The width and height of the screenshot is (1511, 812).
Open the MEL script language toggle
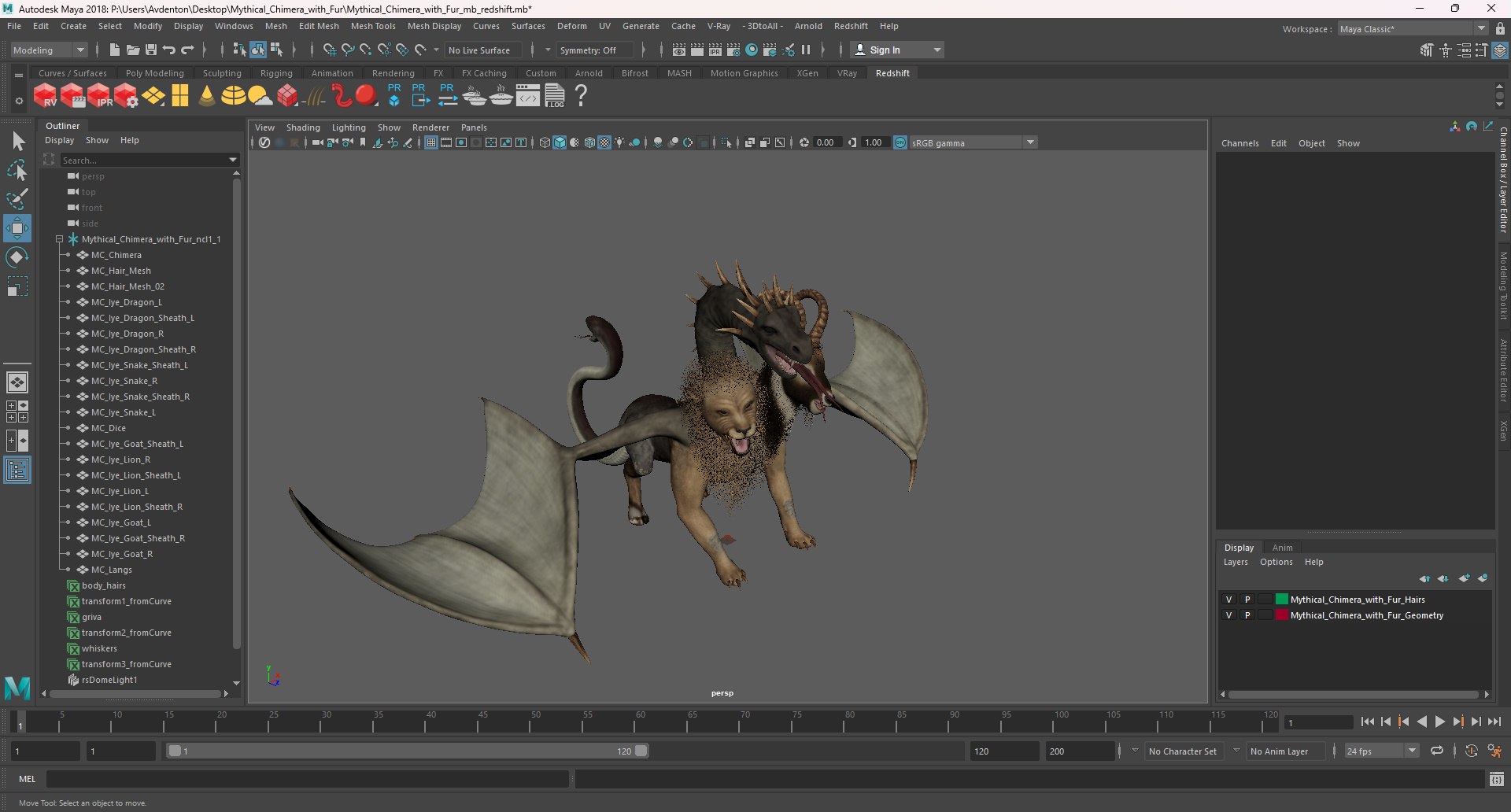point(28,779)
